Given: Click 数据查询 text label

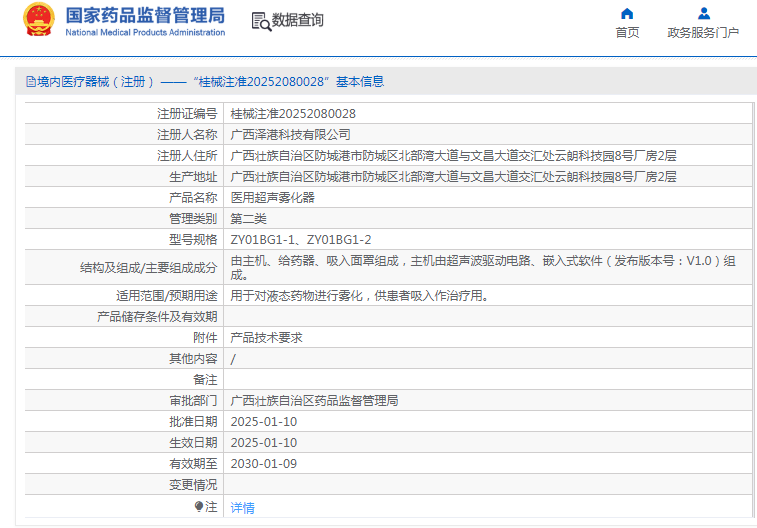Looking at the screenshot, I should [x=297, y=20].
